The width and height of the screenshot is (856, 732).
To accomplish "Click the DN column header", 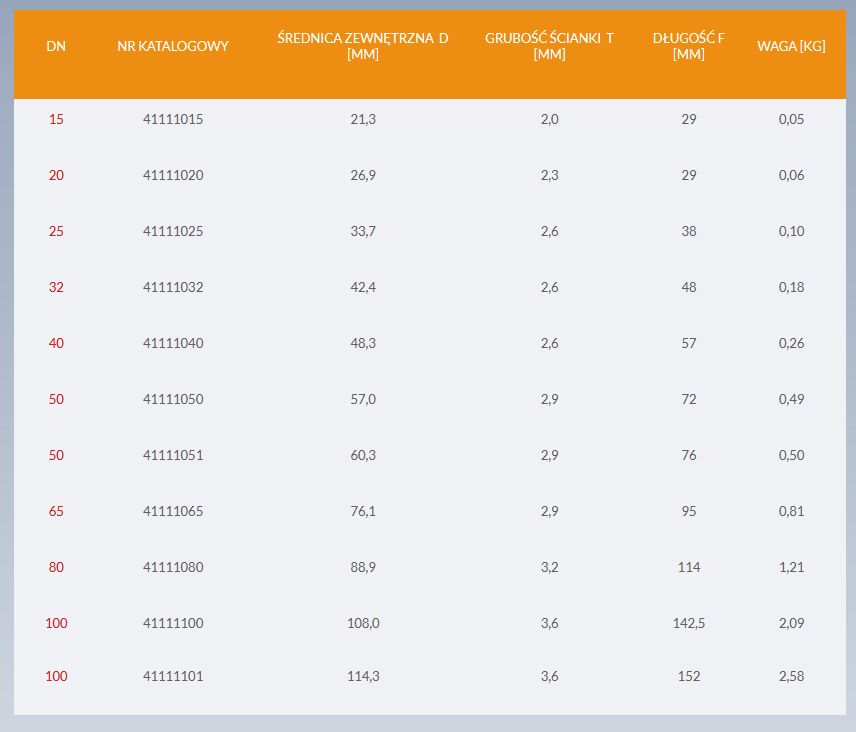I will tap(56, 46).
